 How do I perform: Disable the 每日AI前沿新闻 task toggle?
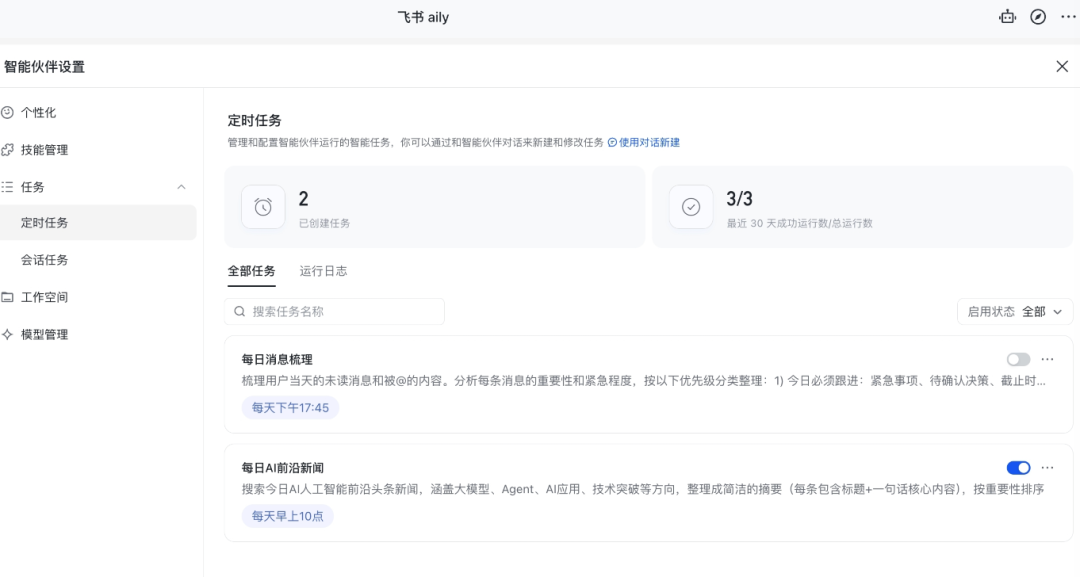[x=1018, y=467]
